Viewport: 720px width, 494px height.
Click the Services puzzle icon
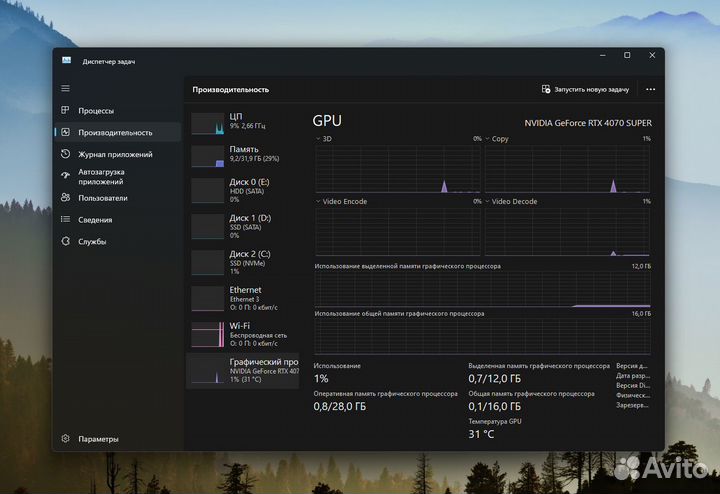tap(65, 241)
